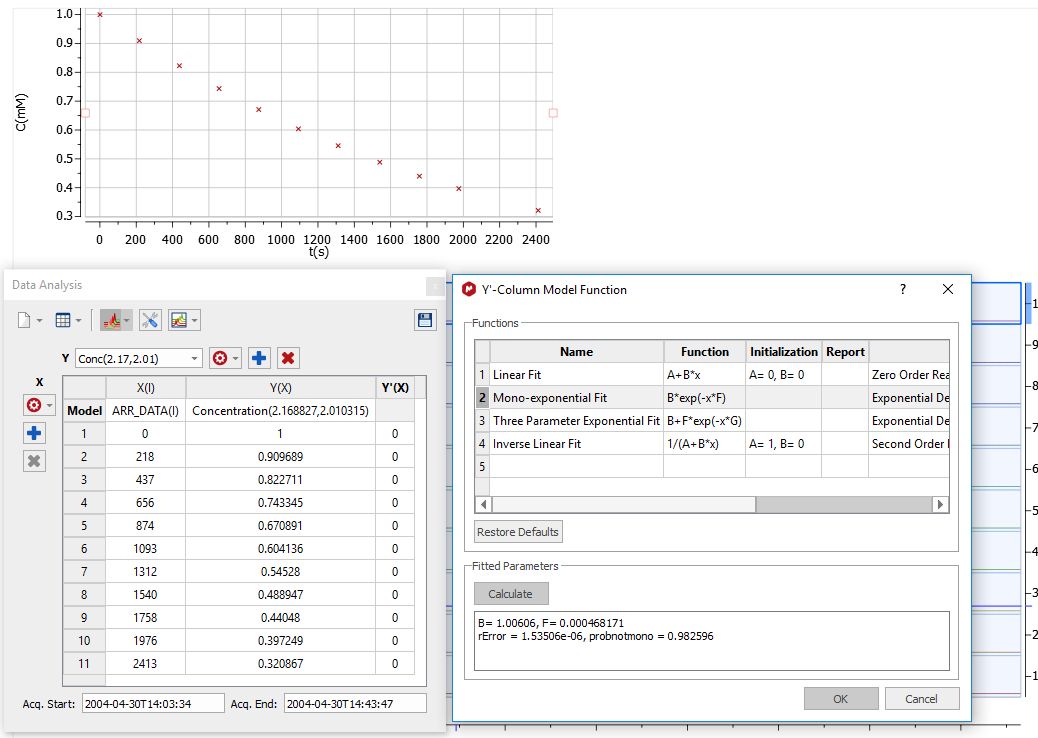Expand the Y column gear settings dropdown arrow
The image size is (1038, 738).
click(236, 358)
